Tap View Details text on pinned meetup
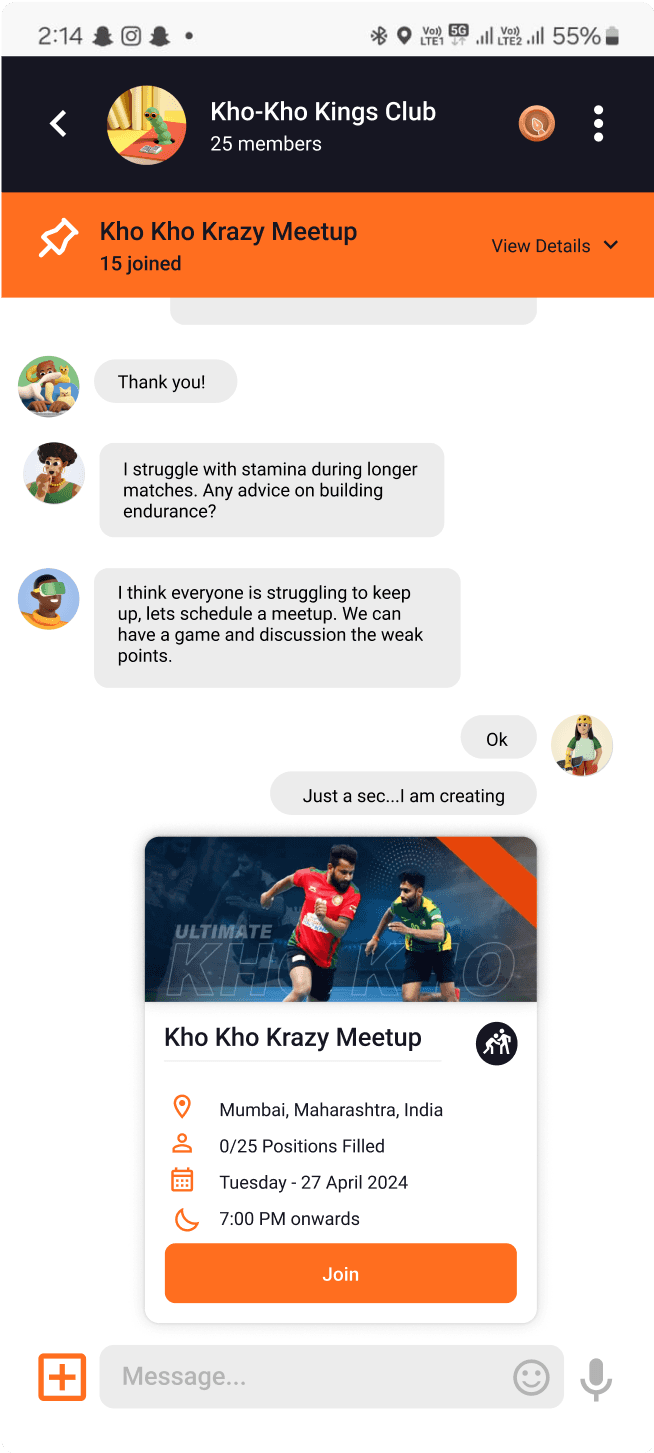 [x=541, y=246]
